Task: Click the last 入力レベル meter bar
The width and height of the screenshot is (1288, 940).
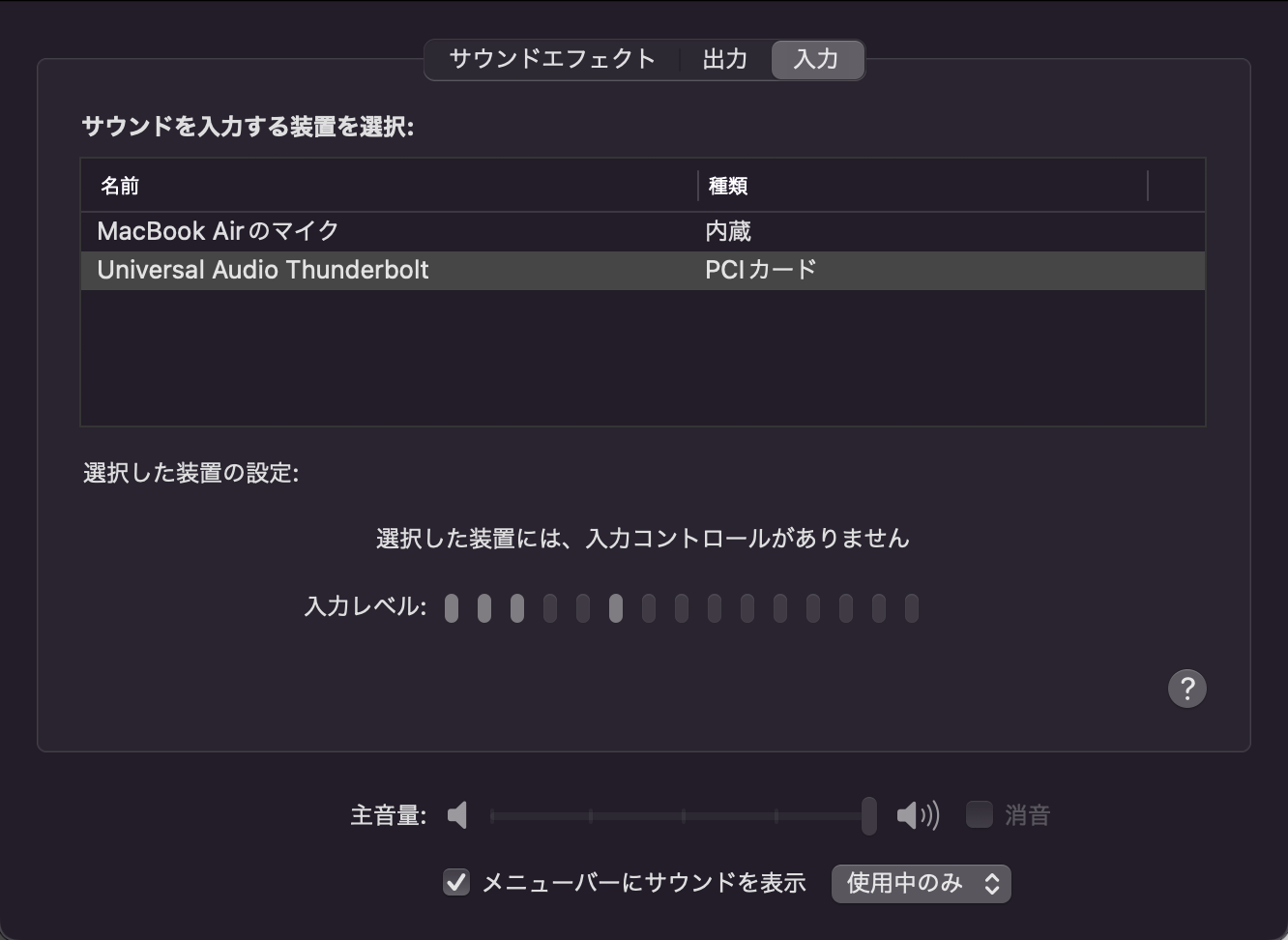Action: [x=911, y=608]
